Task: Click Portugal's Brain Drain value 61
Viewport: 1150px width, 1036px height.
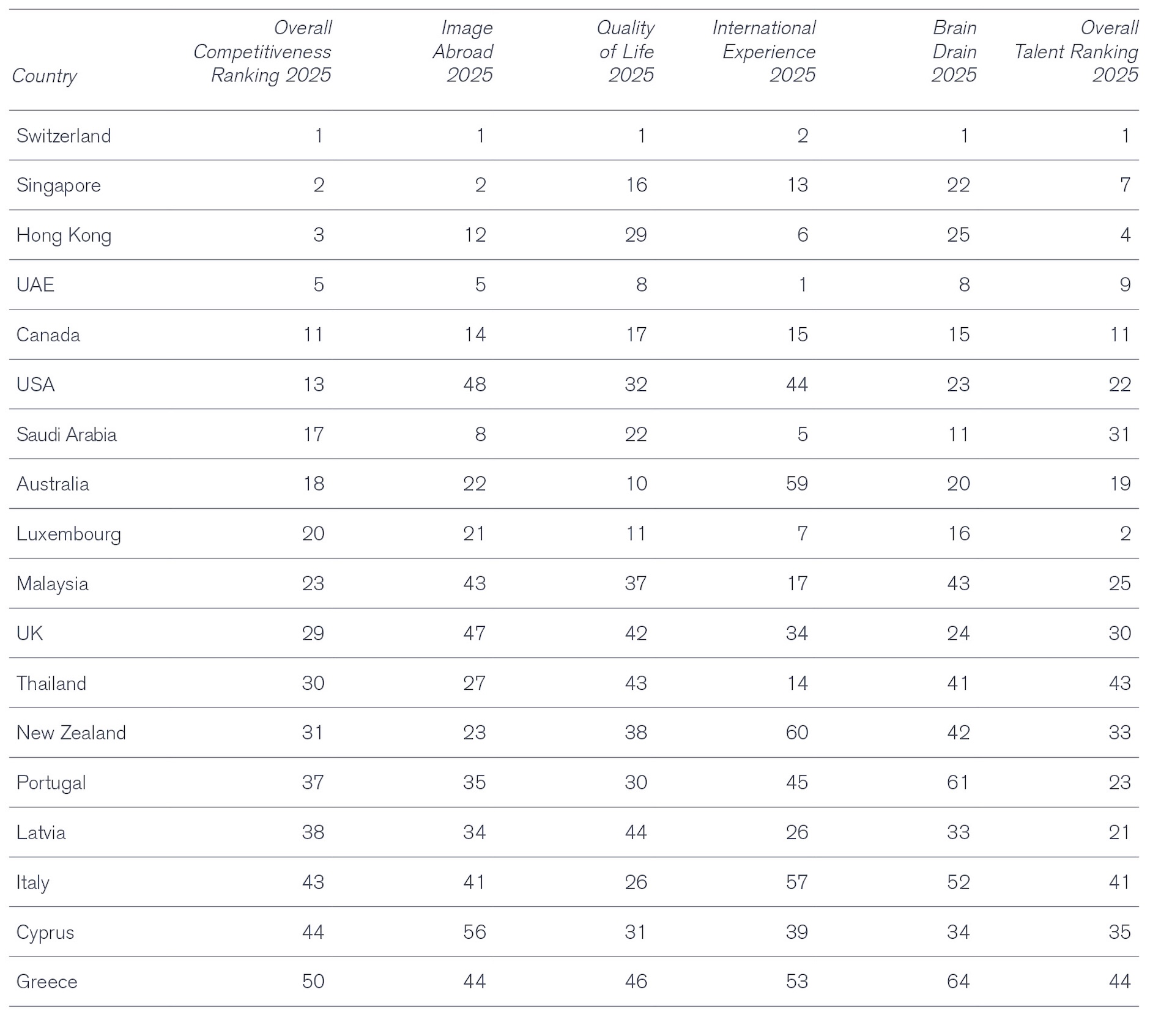Action: click(958, 782)
